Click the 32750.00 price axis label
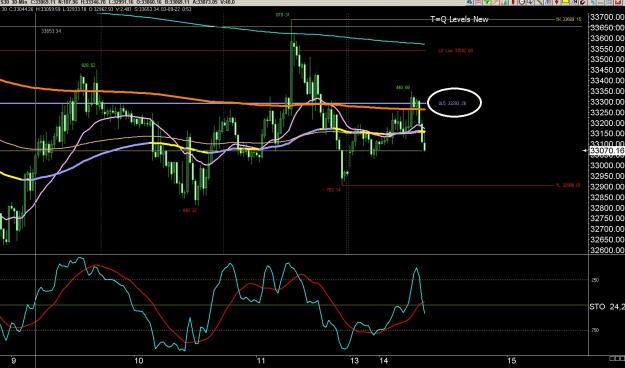This screenshot has height=368, width=625. point(607,218)
